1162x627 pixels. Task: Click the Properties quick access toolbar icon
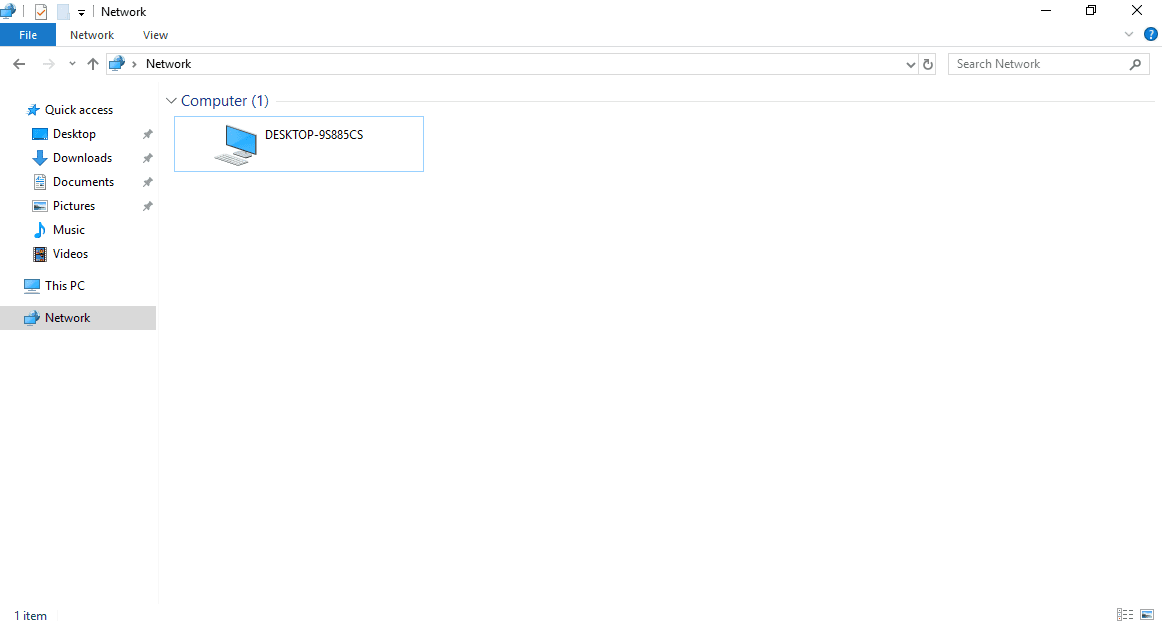[x=41, y=12]
